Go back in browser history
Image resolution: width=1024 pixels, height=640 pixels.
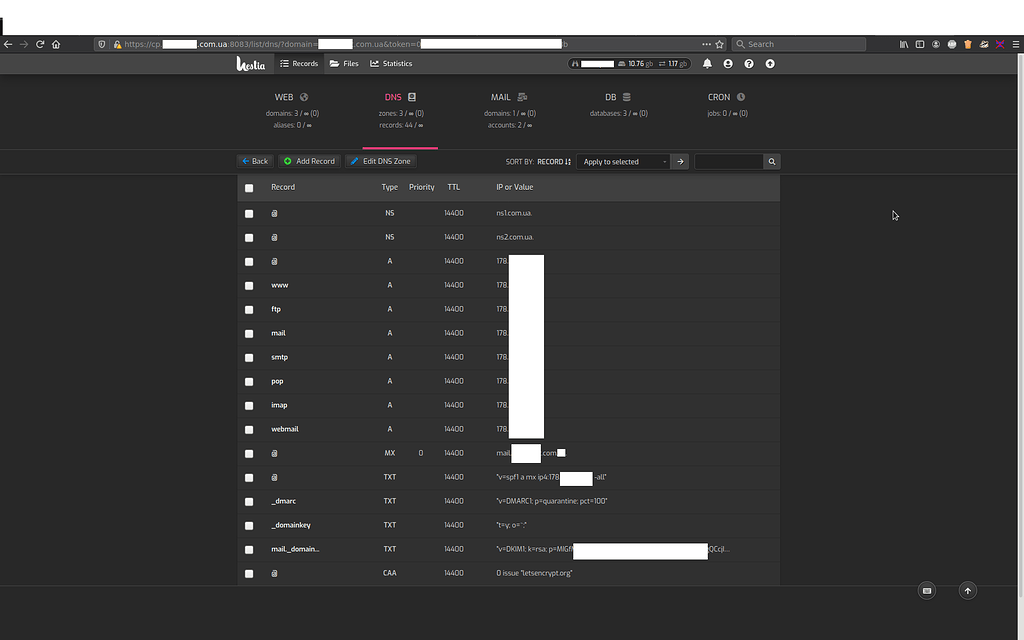[8, 44]
